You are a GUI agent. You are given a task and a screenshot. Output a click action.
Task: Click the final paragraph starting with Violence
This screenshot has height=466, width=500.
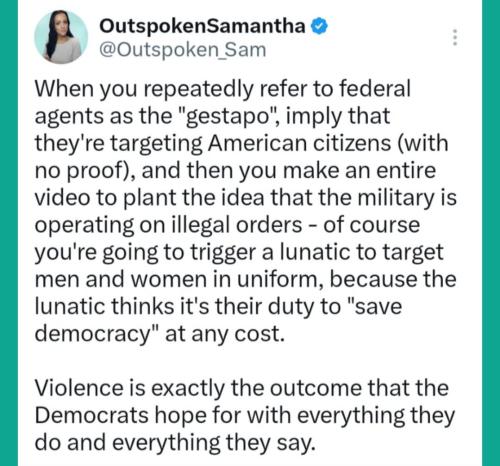[x=245, y=415]
